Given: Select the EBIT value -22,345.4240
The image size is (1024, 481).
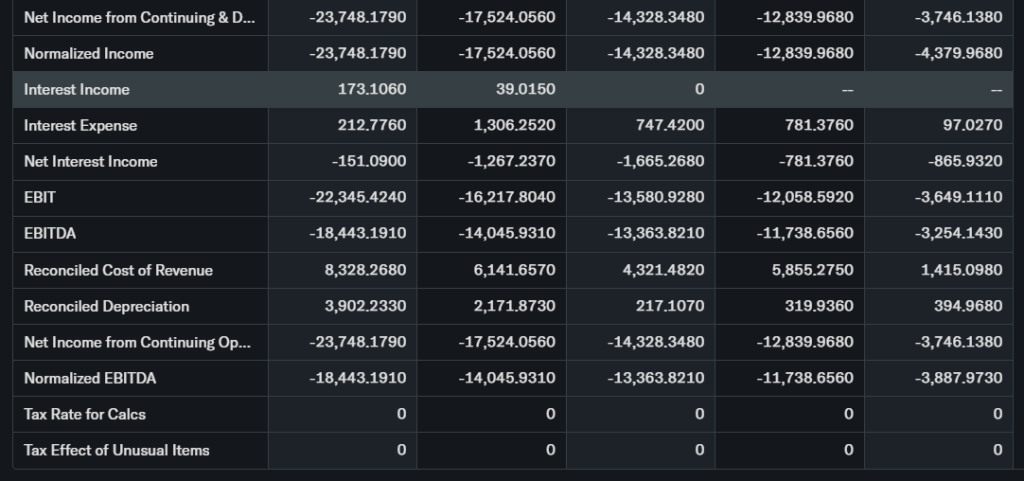Looking at the screenshot, I should (x=357, y=197).
